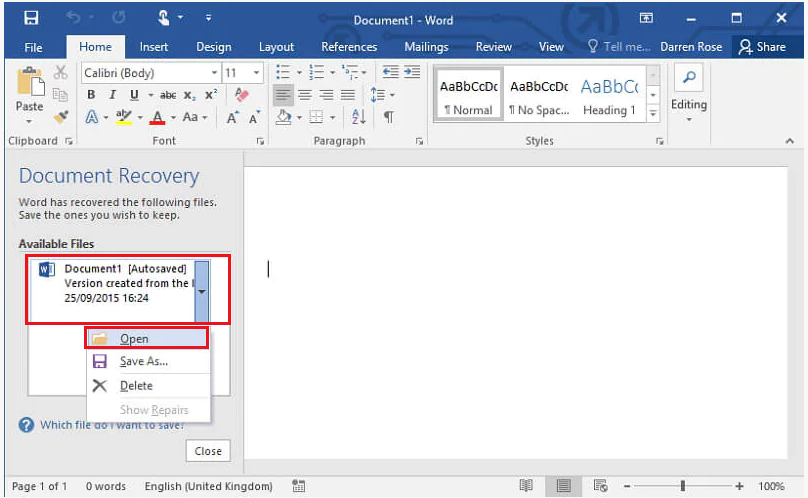This screenshot has height=498, width=808.
Task: Apply the yellow text highlight color
Action: coord(124,118)
